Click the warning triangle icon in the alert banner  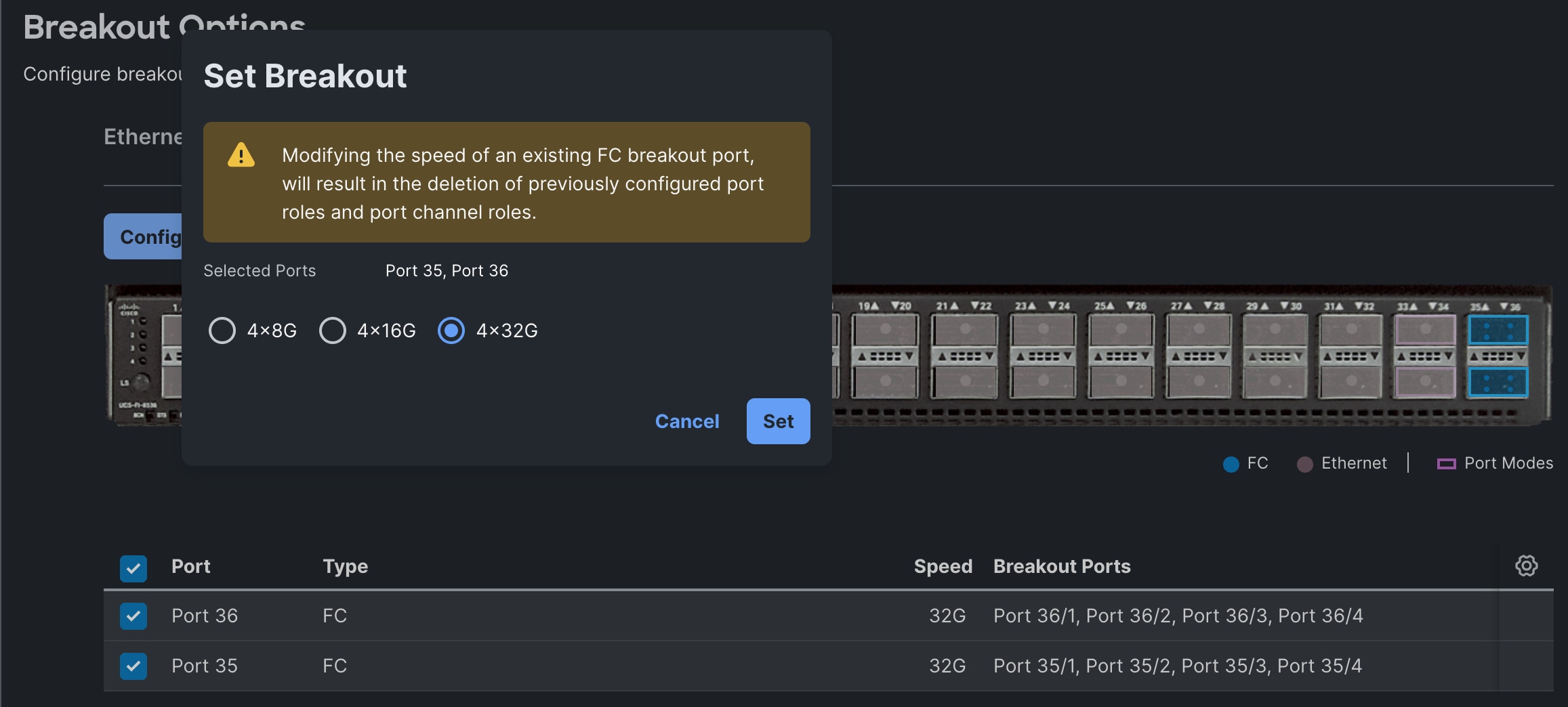(241, 156)
